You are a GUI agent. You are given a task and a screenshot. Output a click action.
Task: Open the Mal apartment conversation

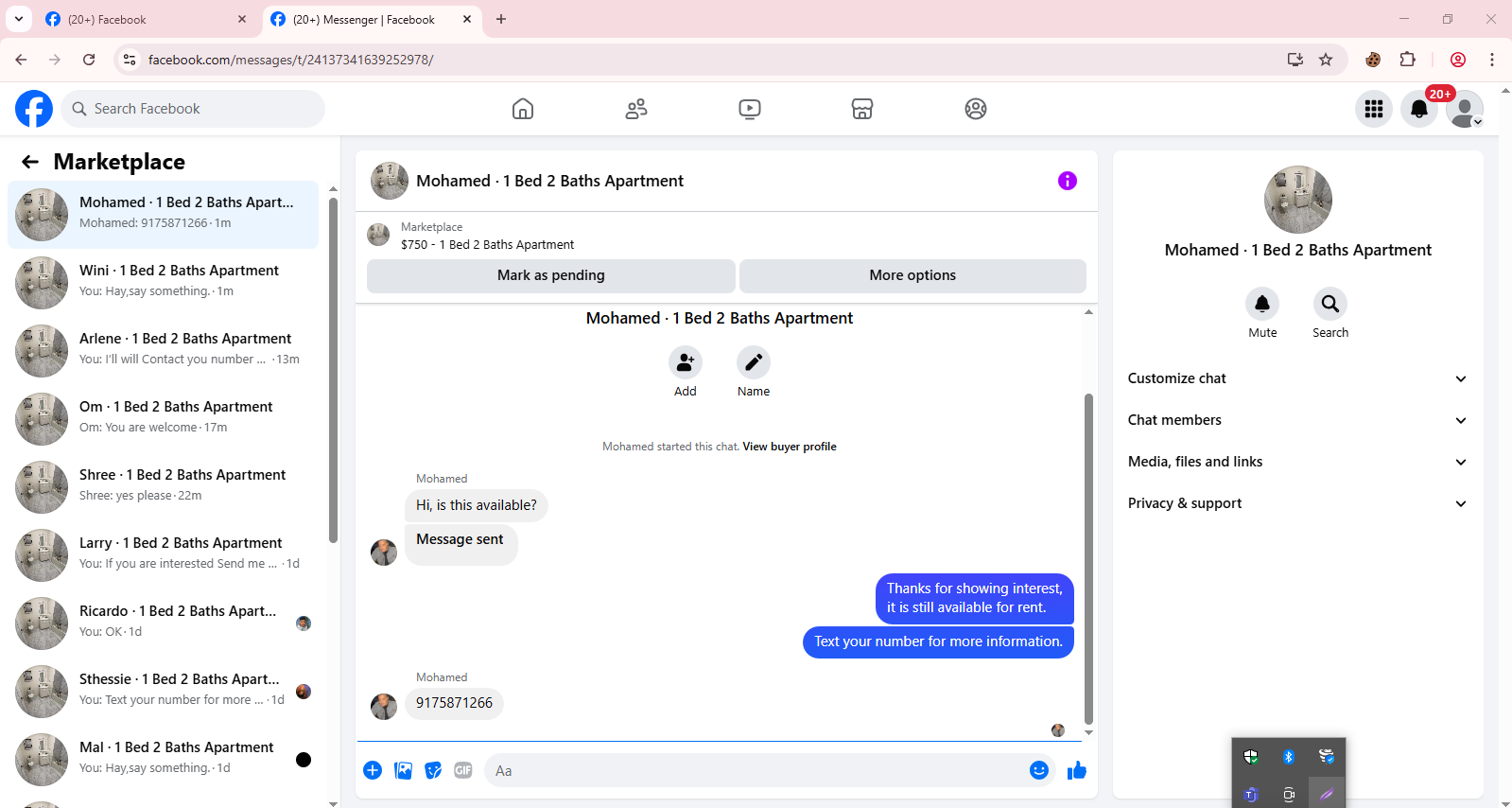pyautogui.click(x=163, y=760)
